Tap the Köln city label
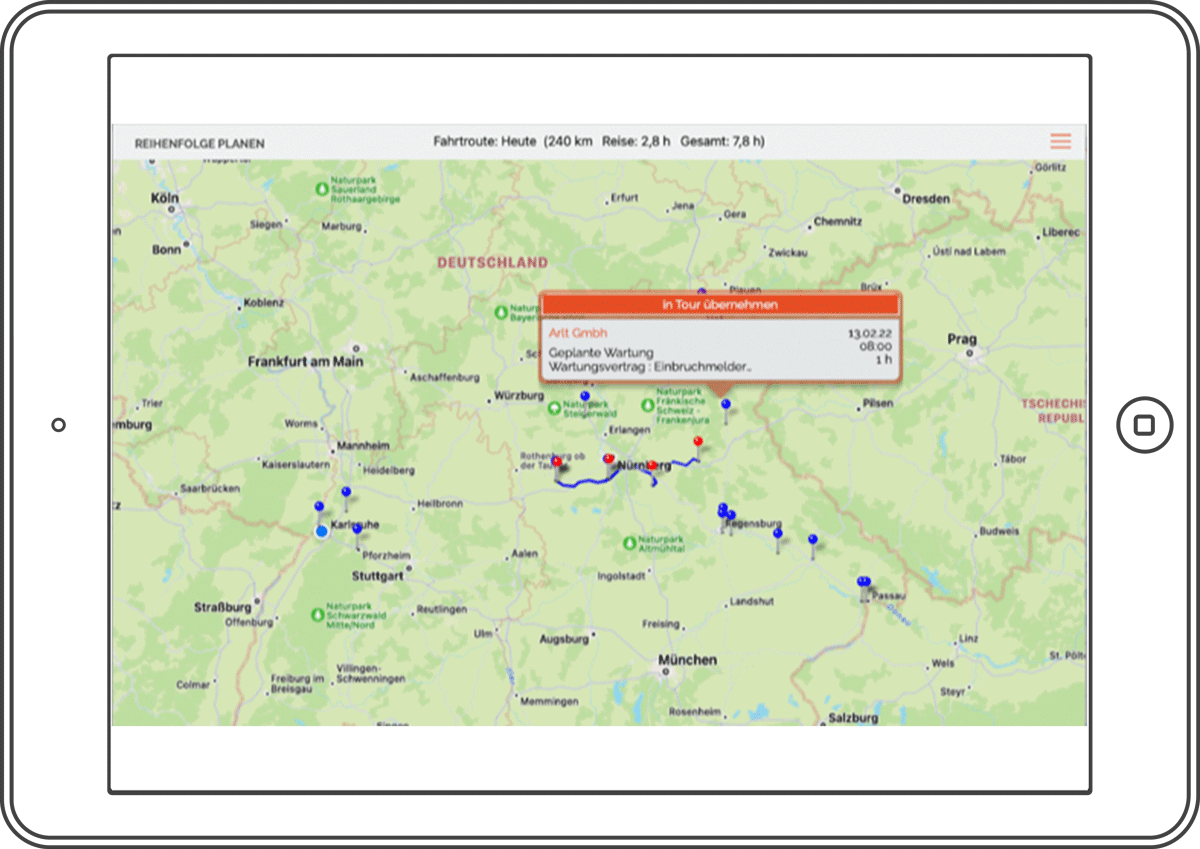This screenshot has width=1200, height=849. coord(165,199)
